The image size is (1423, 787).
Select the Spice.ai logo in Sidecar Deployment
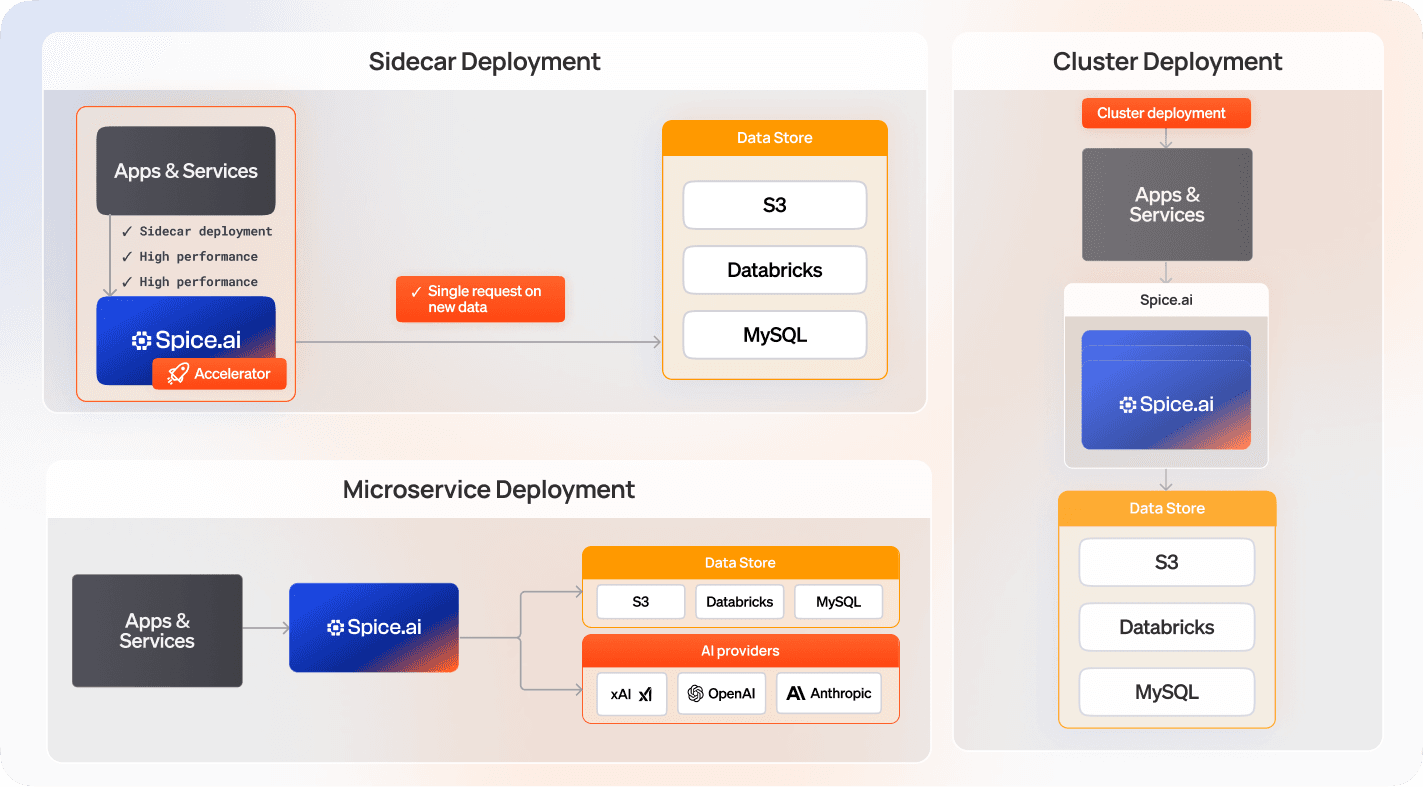[x=186, y=339]
